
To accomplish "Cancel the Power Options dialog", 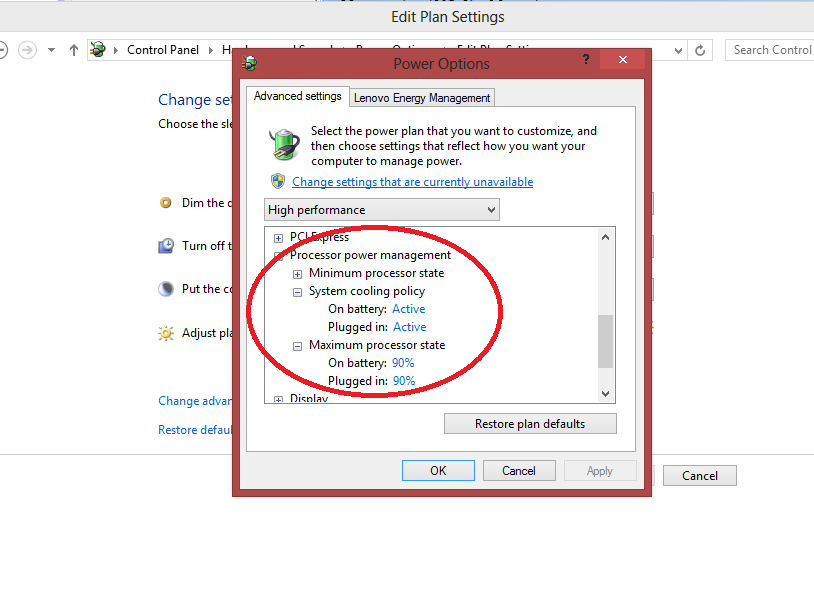I will point(519,470).
